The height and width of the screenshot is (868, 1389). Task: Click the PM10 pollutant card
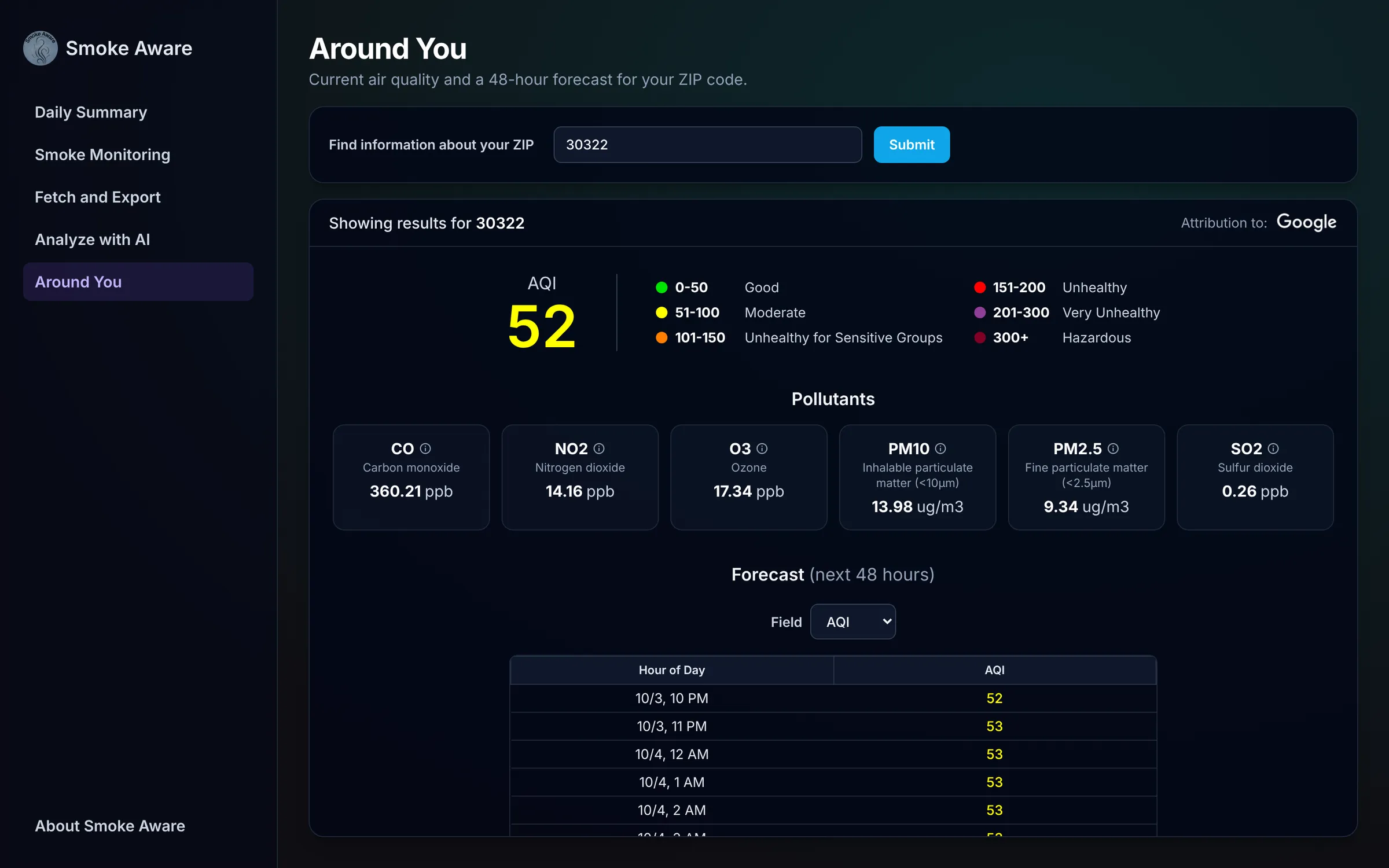pos(917,477)
